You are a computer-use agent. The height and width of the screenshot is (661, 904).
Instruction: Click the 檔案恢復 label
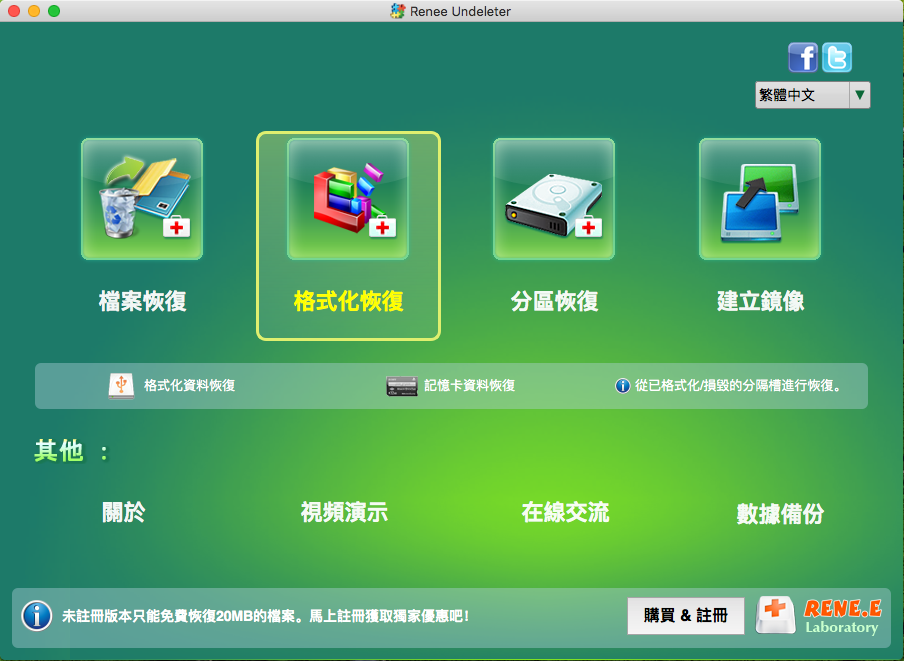coord(142,301)
